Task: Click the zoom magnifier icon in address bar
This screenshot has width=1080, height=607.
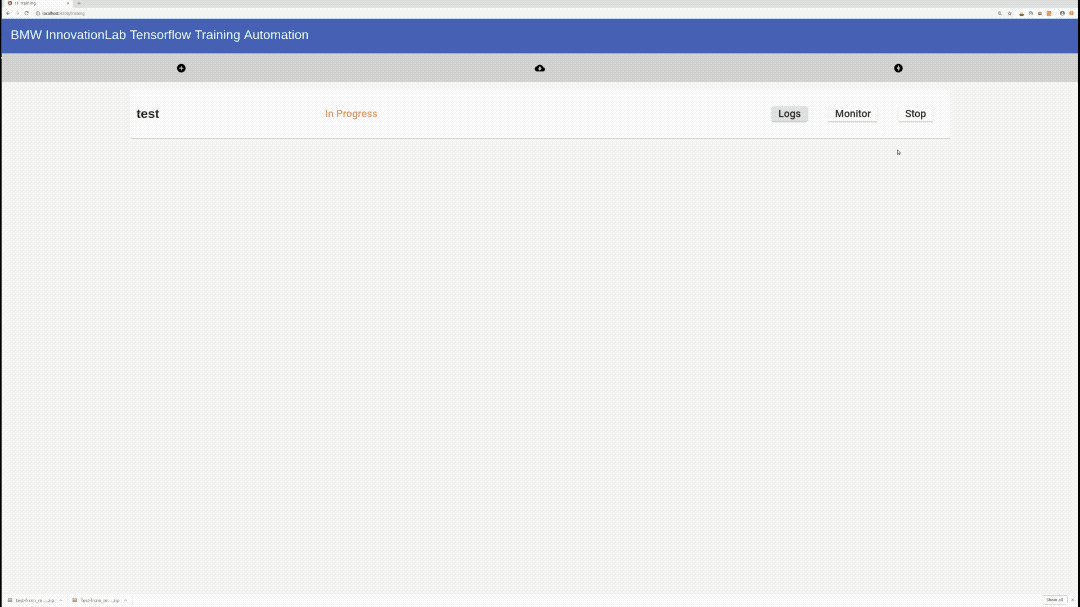Action: [x=1000, y=13]
